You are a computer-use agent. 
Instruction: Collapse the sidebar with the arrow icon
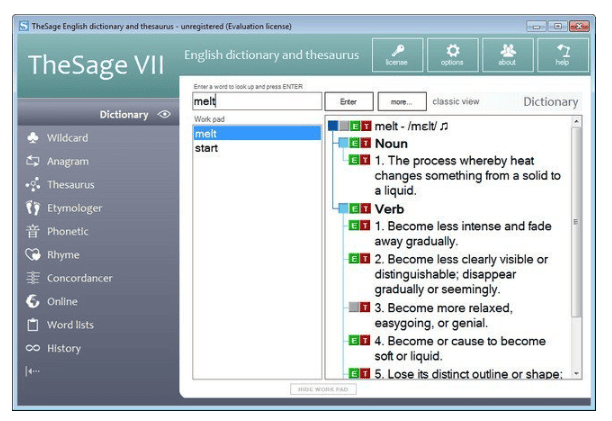pos(32,371)
